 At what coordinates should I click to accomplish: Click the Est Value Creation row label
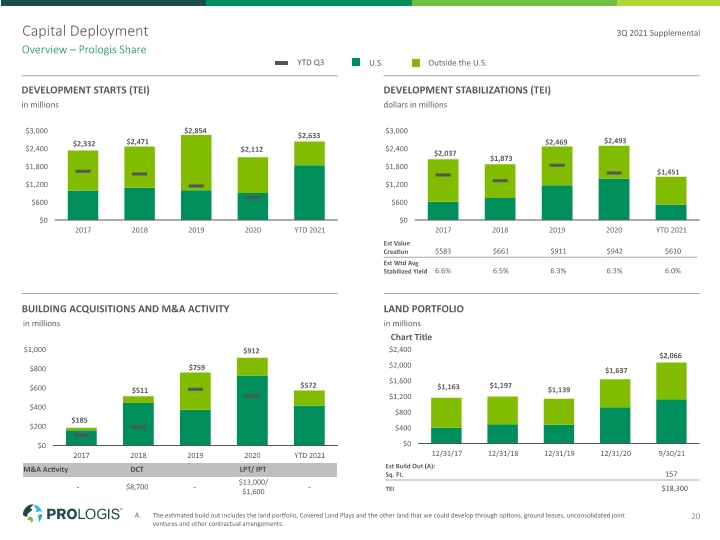click(397, 248)
